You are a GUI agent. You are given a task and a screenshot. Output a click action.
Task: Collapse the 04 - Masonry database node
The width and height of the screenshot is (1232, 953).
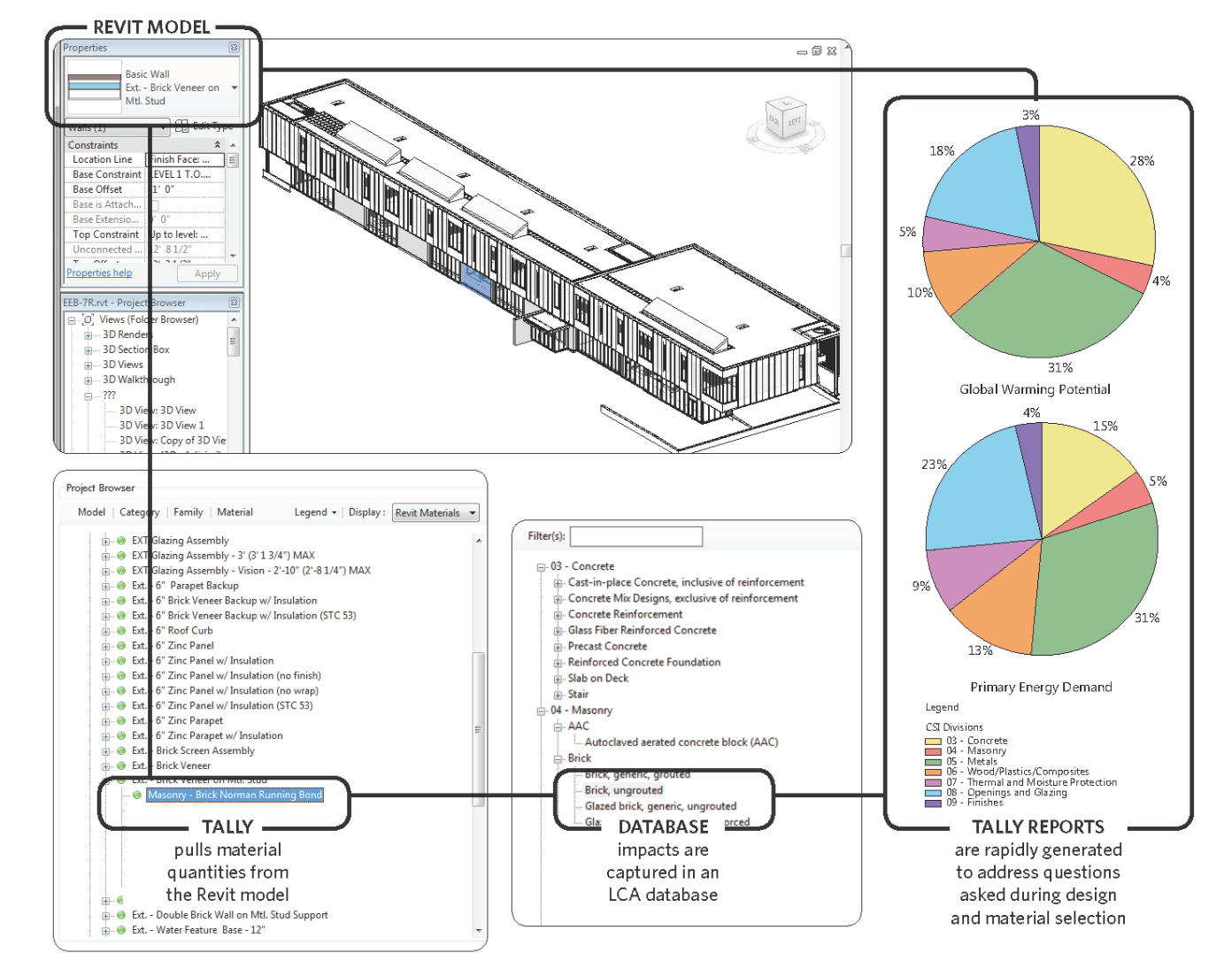tap(541, 711)
